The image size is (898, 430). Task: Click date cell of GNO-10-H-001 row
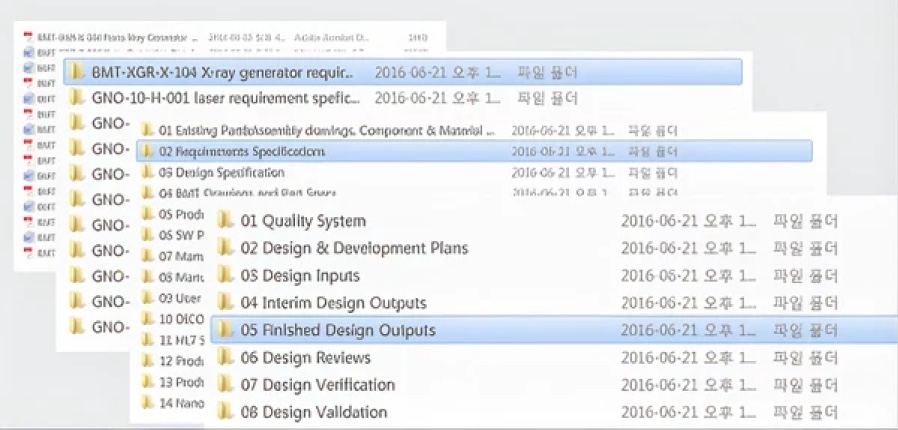tap(438, 98)
